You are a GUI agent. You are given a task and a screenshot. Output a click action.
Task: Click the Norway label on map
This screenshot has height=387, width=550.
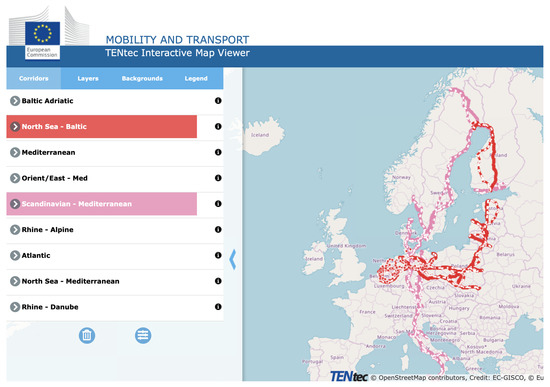tap(401, 177)
